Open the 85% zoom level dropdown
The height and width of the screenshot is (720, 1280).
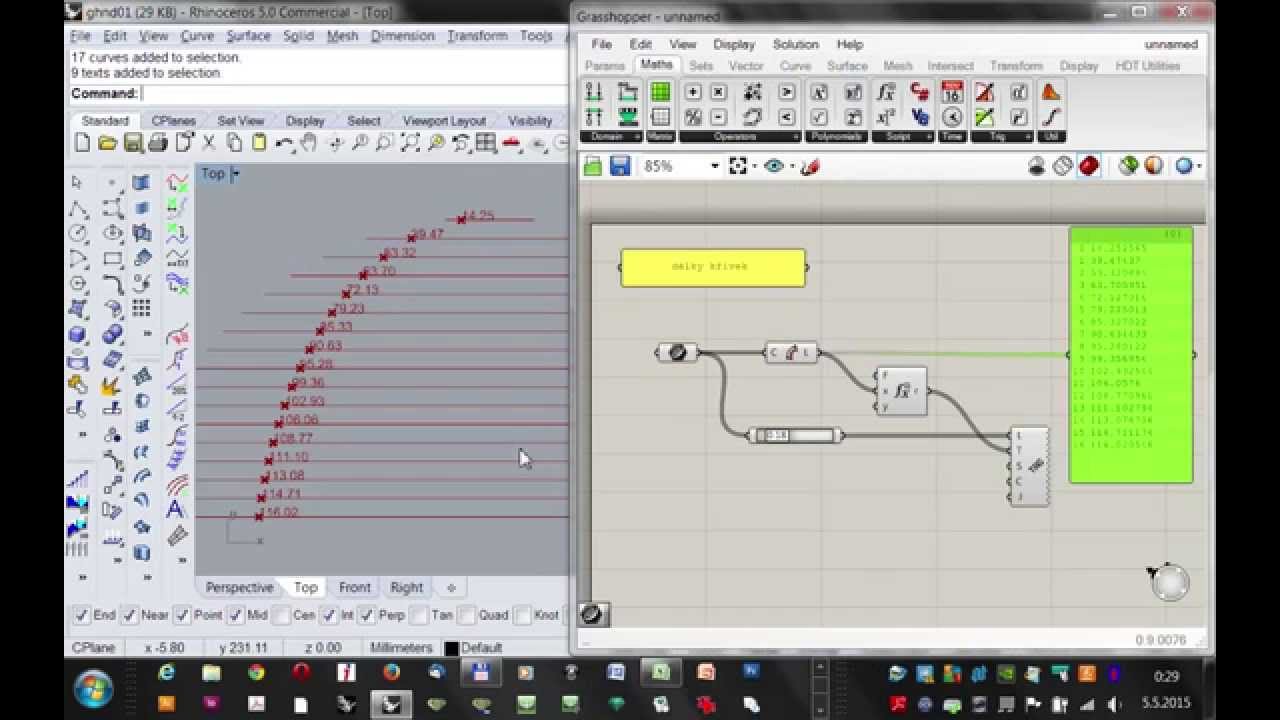click(714, 167)
